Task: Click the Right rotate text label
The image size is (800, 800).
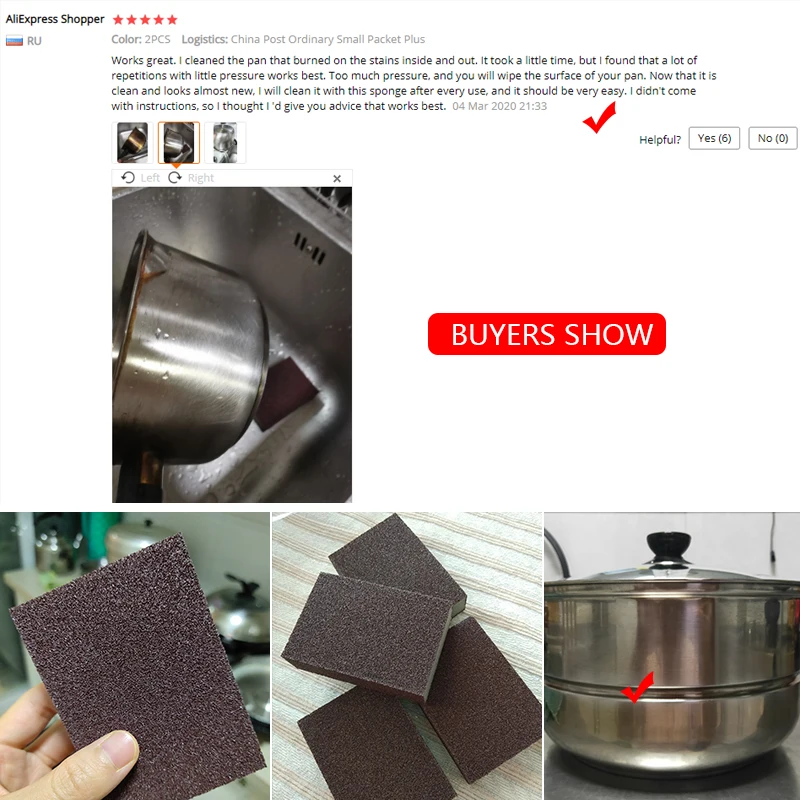Action: coord(201,178)
